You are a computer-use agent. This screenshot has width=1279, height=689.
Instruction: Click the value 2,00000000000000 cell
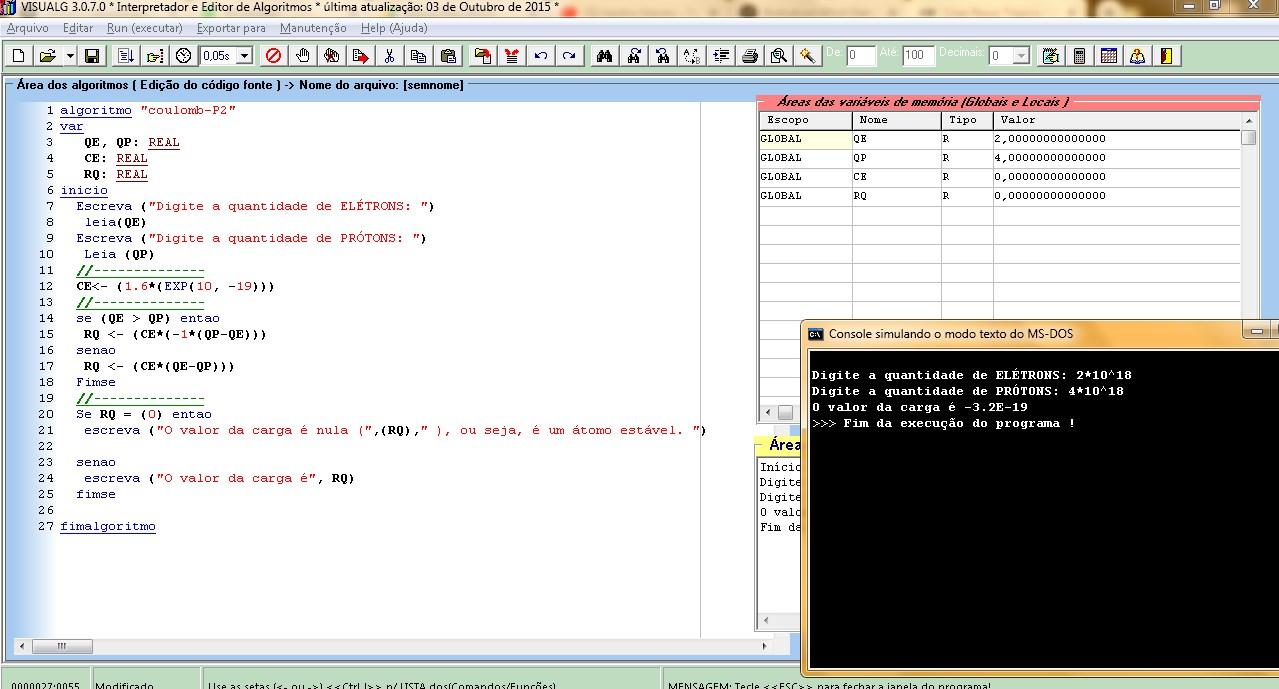tap(1117, 139)
